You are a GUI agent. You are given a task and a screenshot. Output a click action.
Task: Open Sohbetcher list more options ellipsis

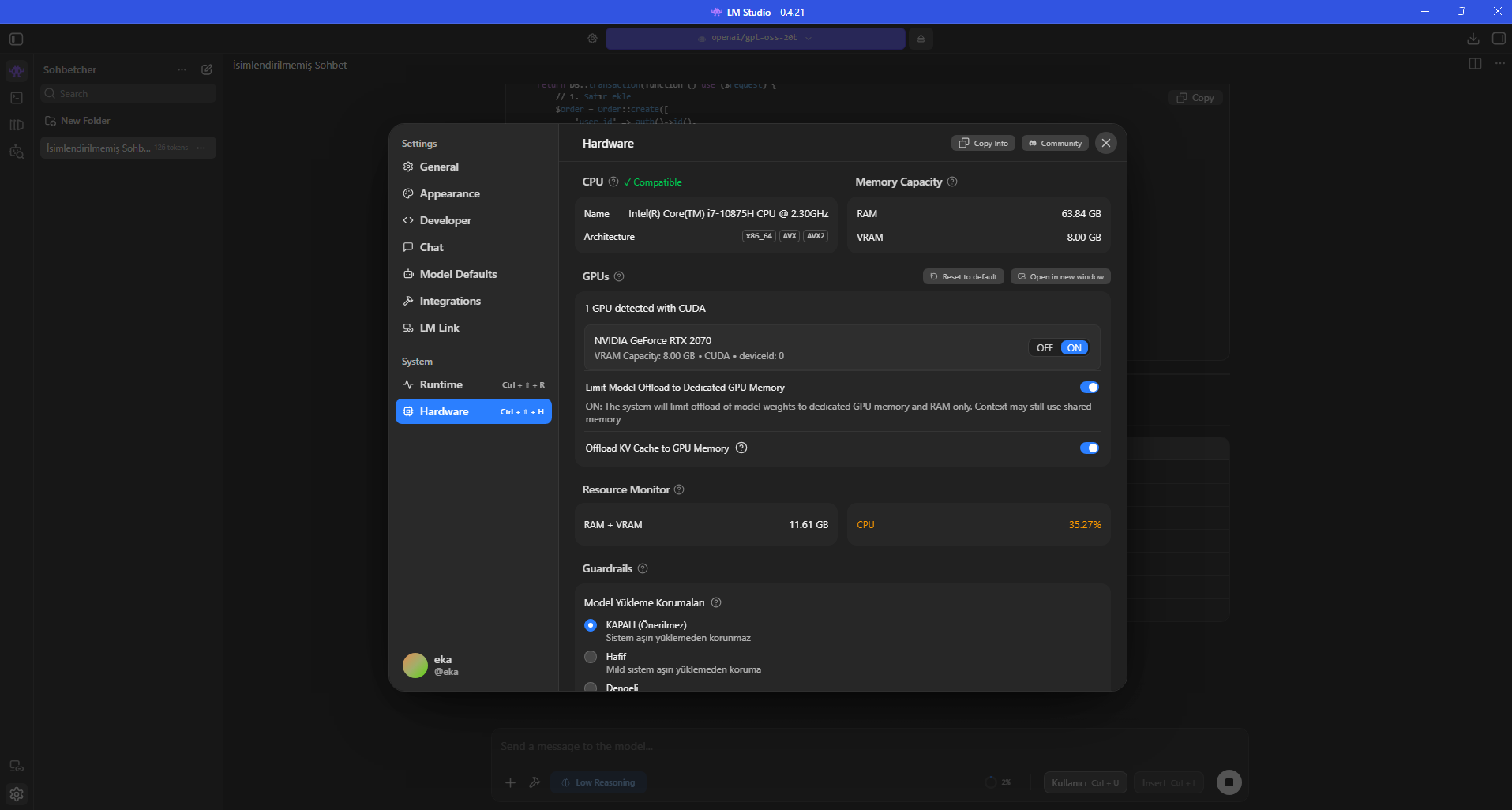pos(182,69)
